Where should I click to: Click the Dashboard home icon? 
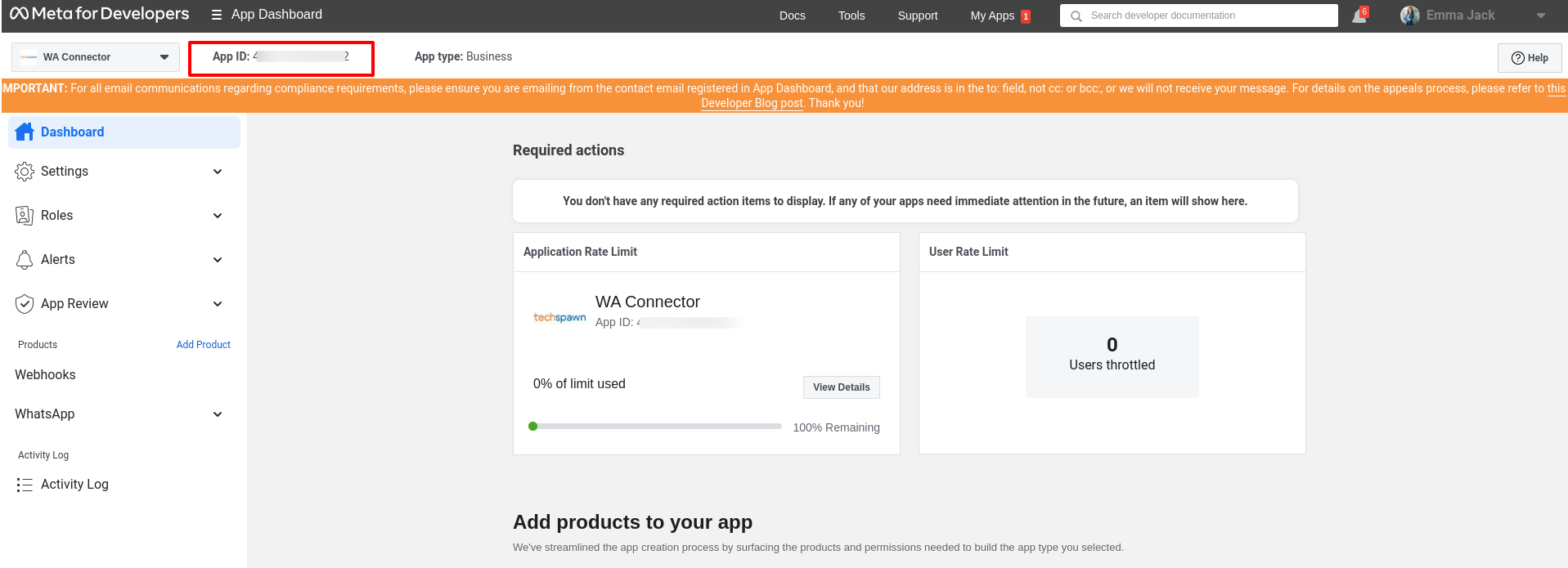coord(25,132)
